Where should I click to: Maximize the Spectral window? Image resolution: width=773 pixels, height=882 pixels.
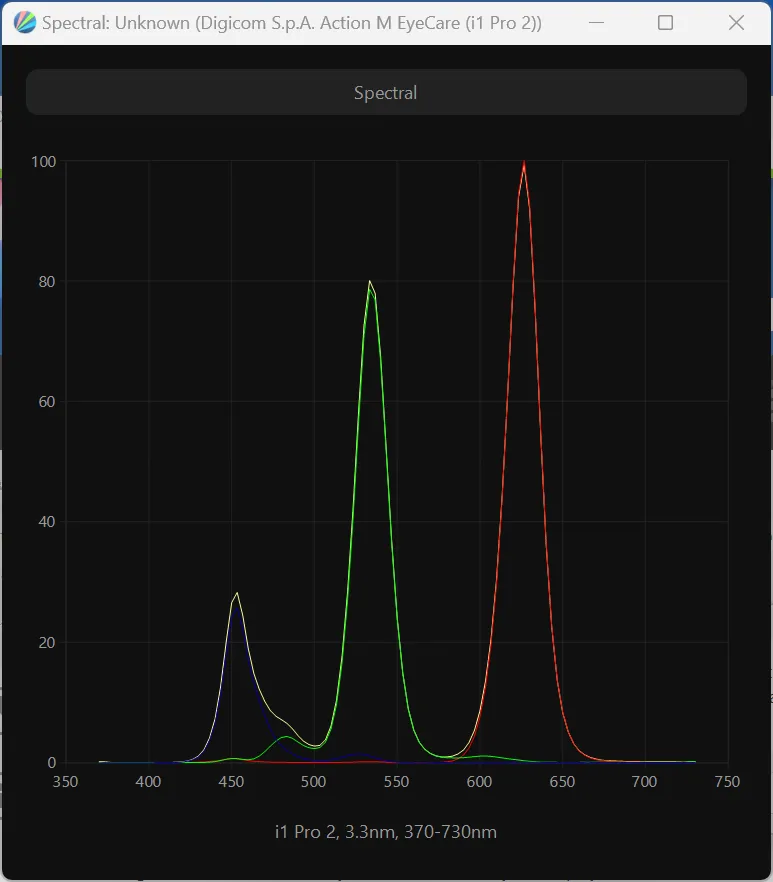click(x=665, y=23)
